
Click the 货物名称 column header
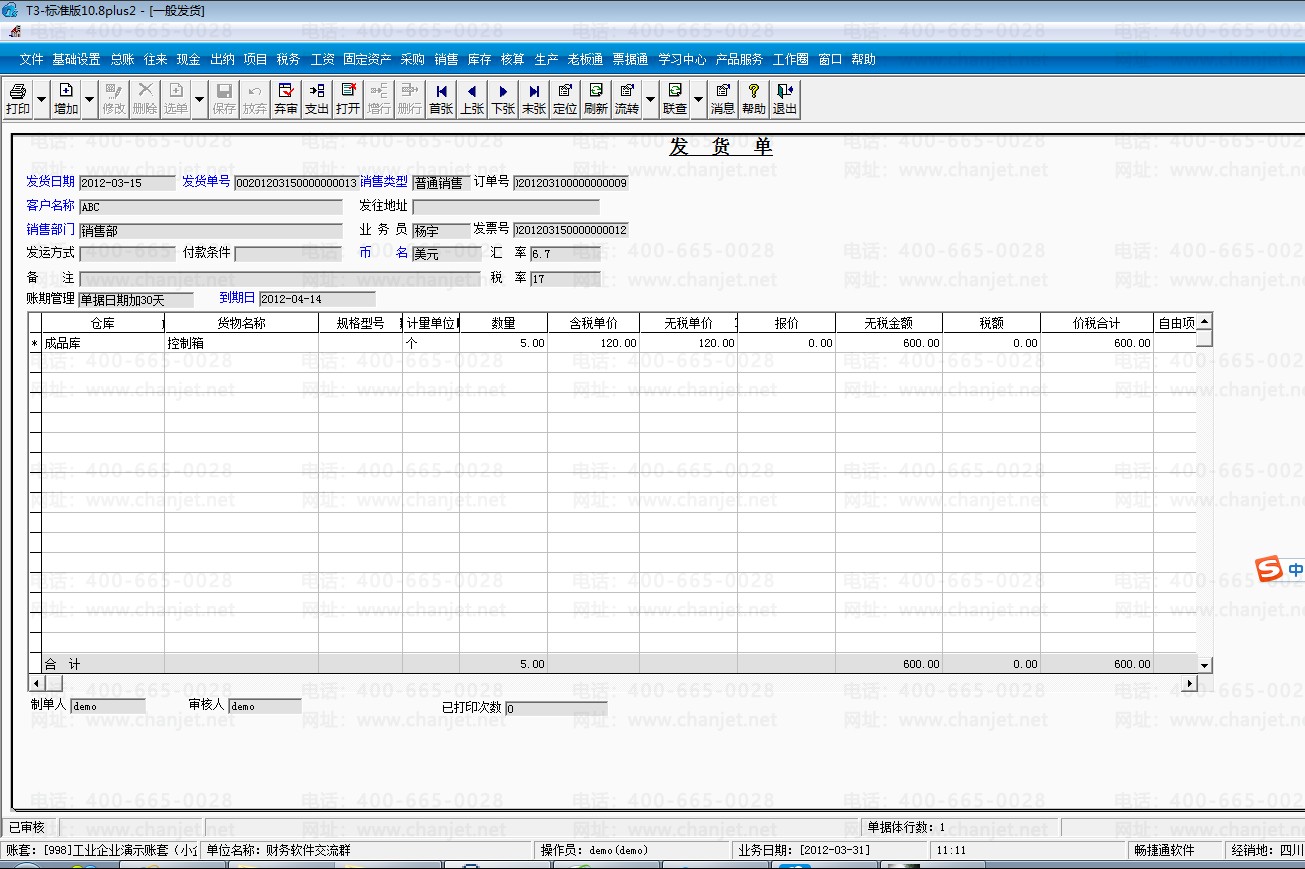pyautogui.click(x=242, y=323)
